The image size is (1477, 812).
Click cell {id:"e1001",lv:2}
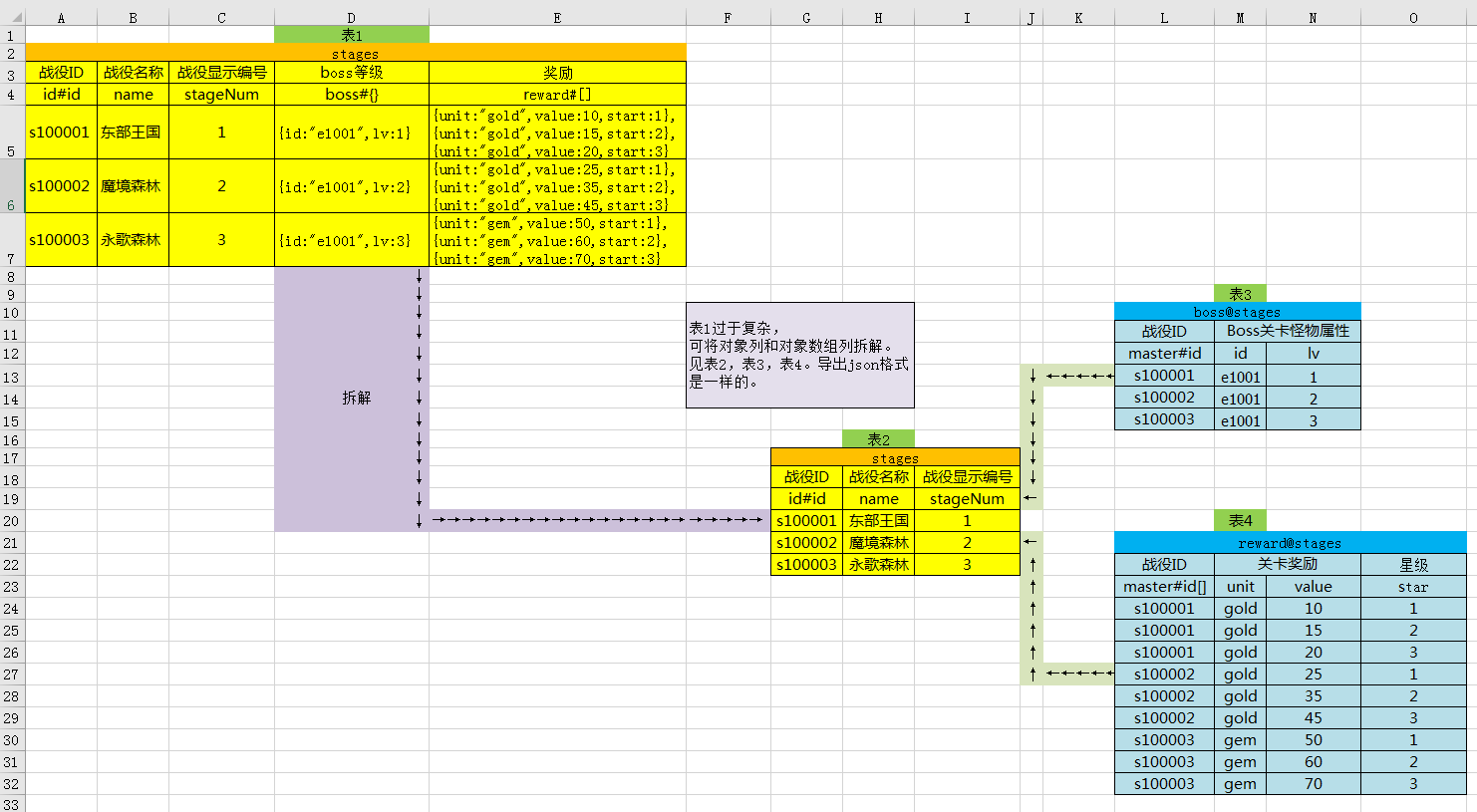(352, 185)
